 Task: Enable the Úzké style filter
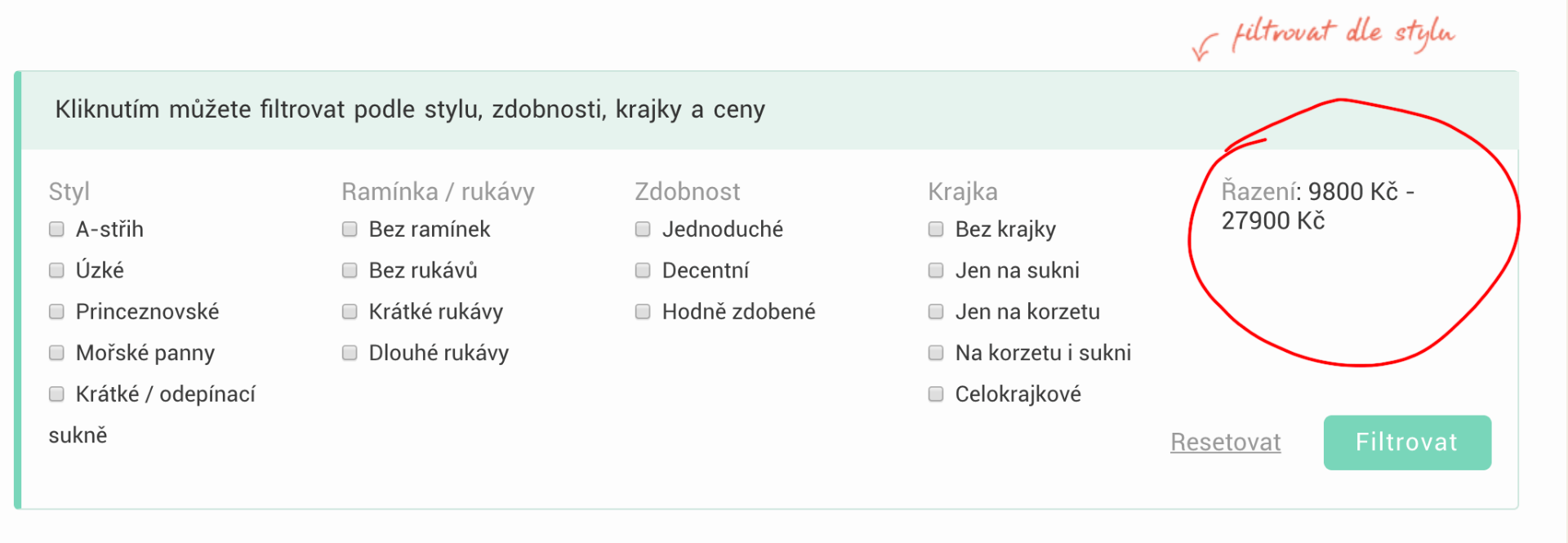(56, 270)
